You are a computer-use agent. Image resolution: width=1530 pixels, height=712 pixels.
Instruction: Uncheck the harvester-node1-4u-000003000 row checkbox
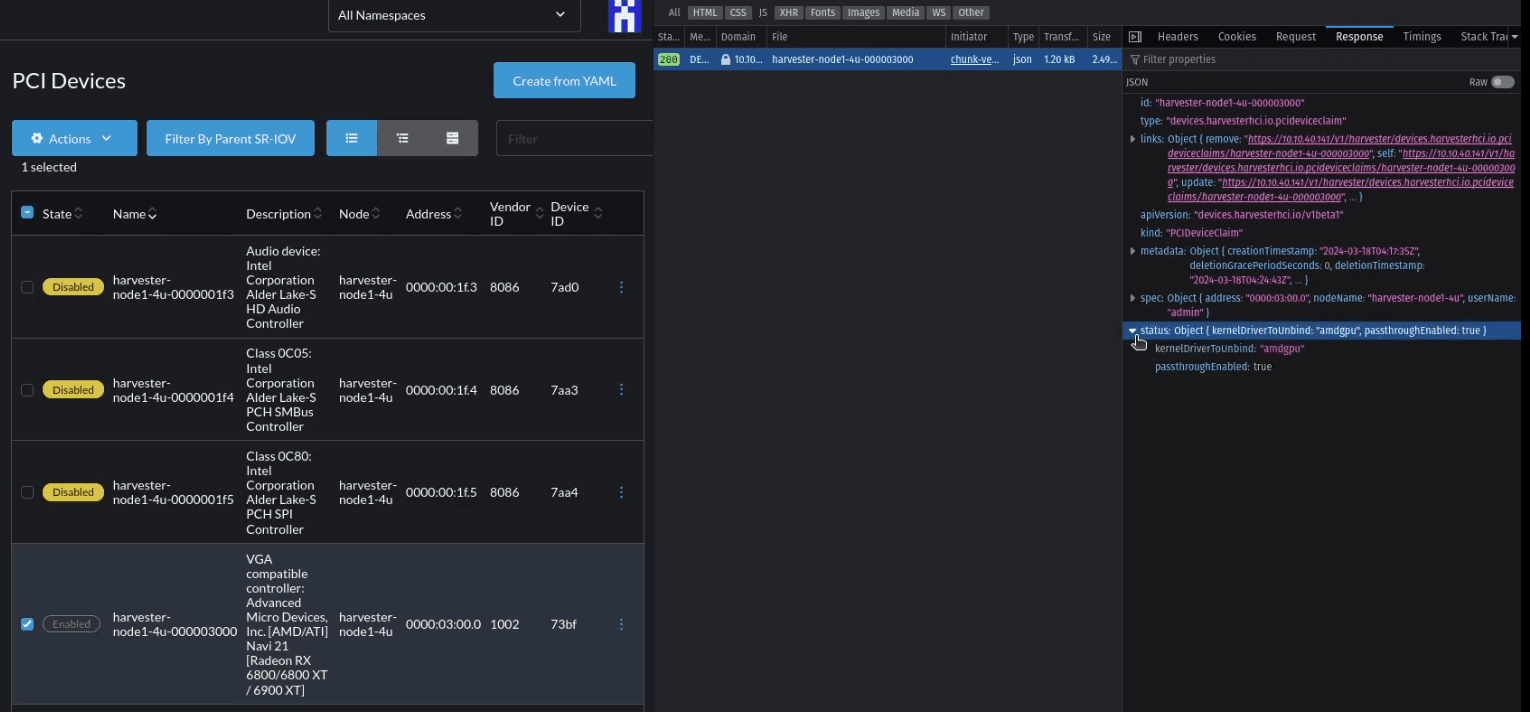27,624
